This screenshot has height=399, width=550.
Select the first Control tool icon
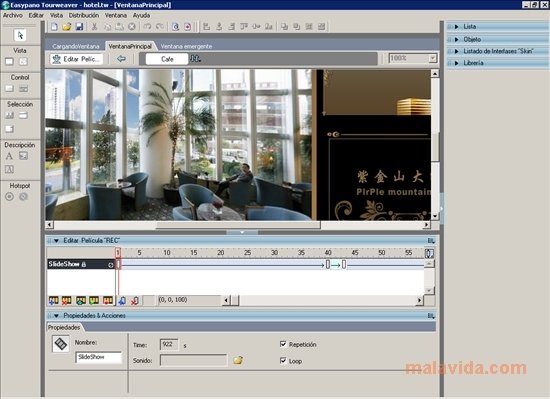pos(9,89)
